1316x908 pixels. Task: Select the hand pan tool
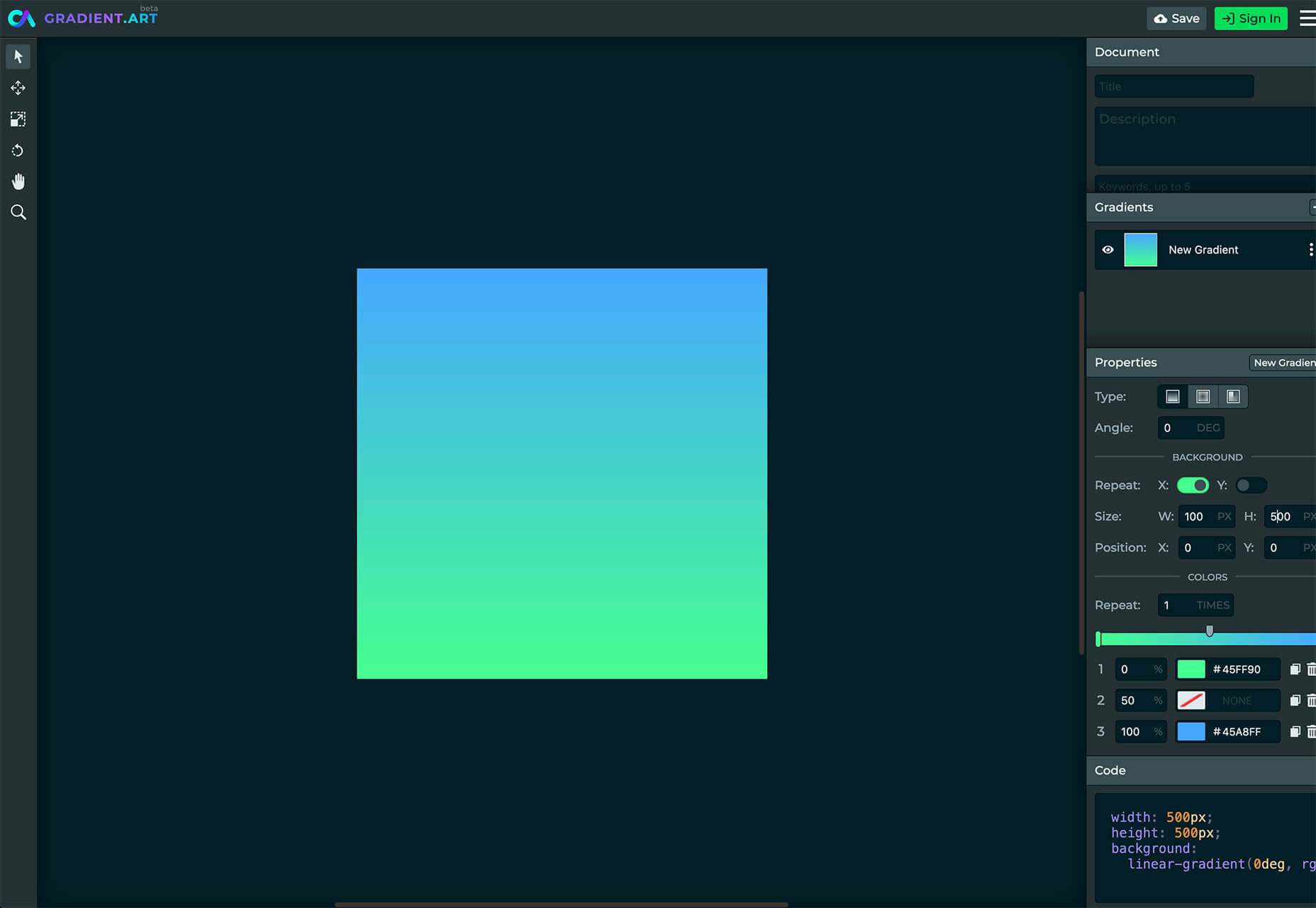coord(18,182)
